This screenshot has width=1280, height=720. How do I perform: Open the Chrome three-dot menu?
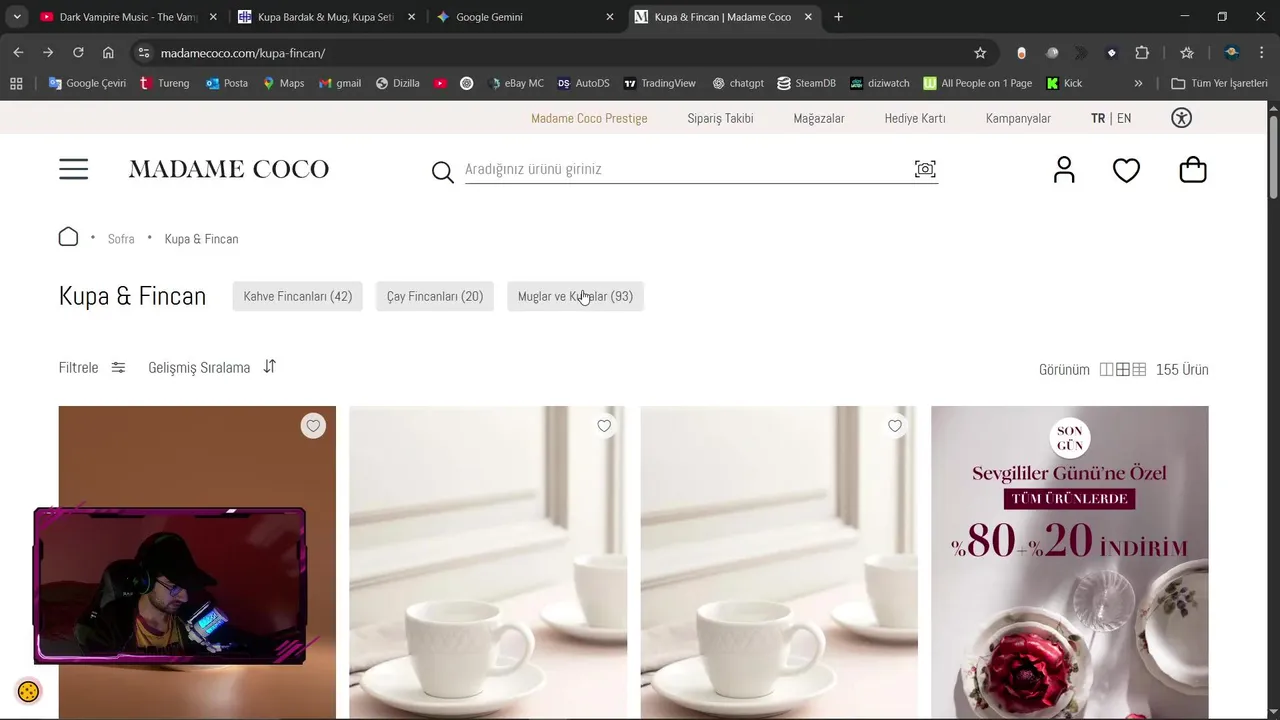pos(1262,53)
